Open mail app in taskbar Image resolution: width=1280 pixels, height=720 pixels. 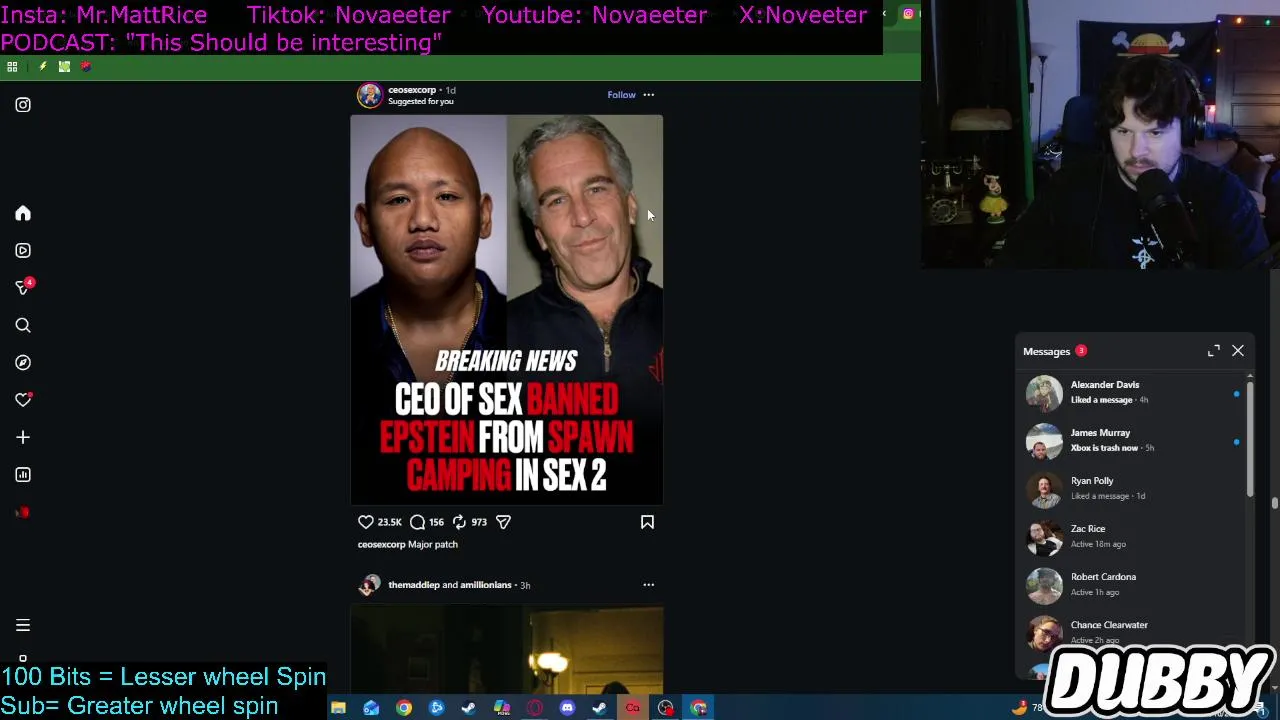click(x=371, y=708)
